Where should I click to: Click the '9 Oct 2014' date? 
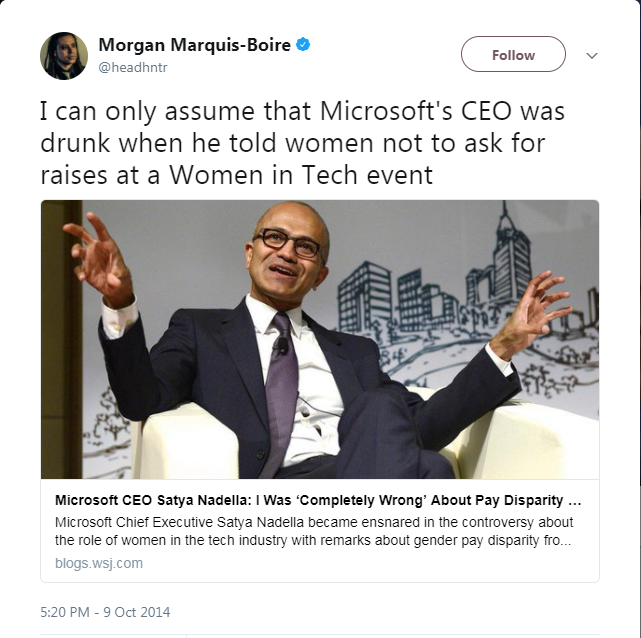(x=138, y=612)
